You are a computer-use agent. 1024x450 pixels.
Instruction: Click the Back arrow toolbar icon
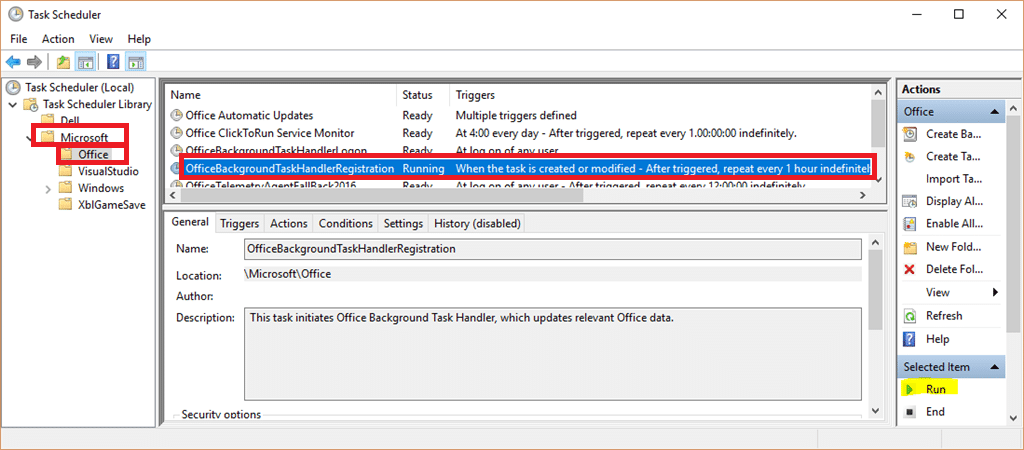(x=13, y=62)
